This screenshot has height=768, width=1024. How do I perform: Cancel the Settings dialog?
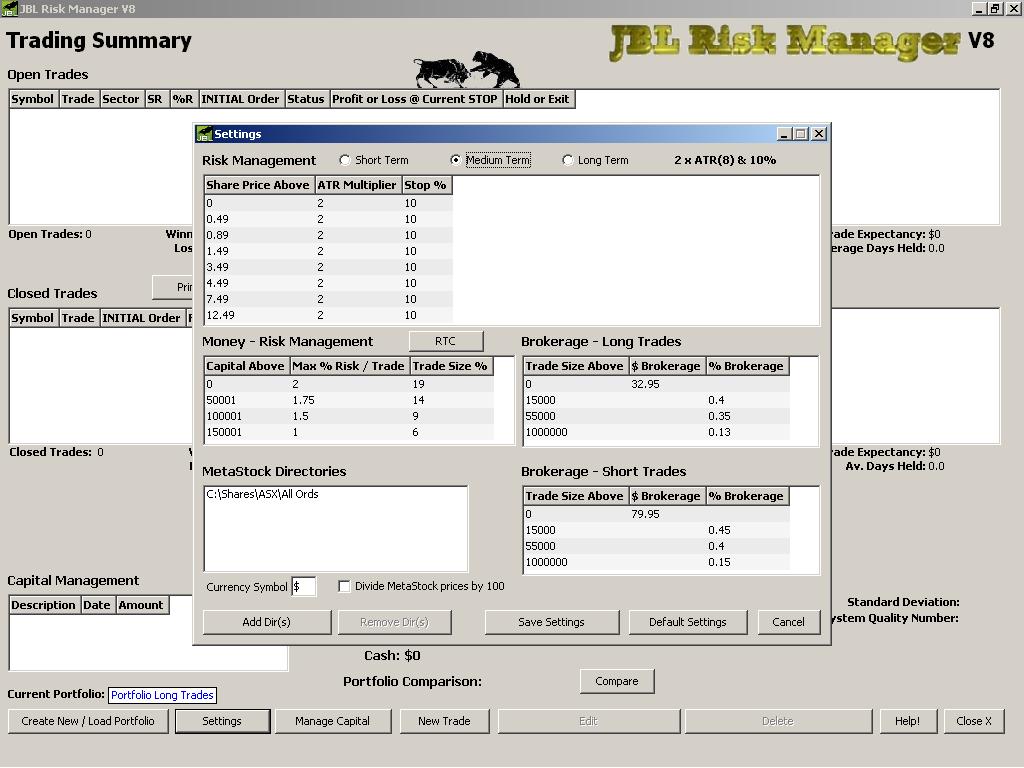(x=788, y=622)
